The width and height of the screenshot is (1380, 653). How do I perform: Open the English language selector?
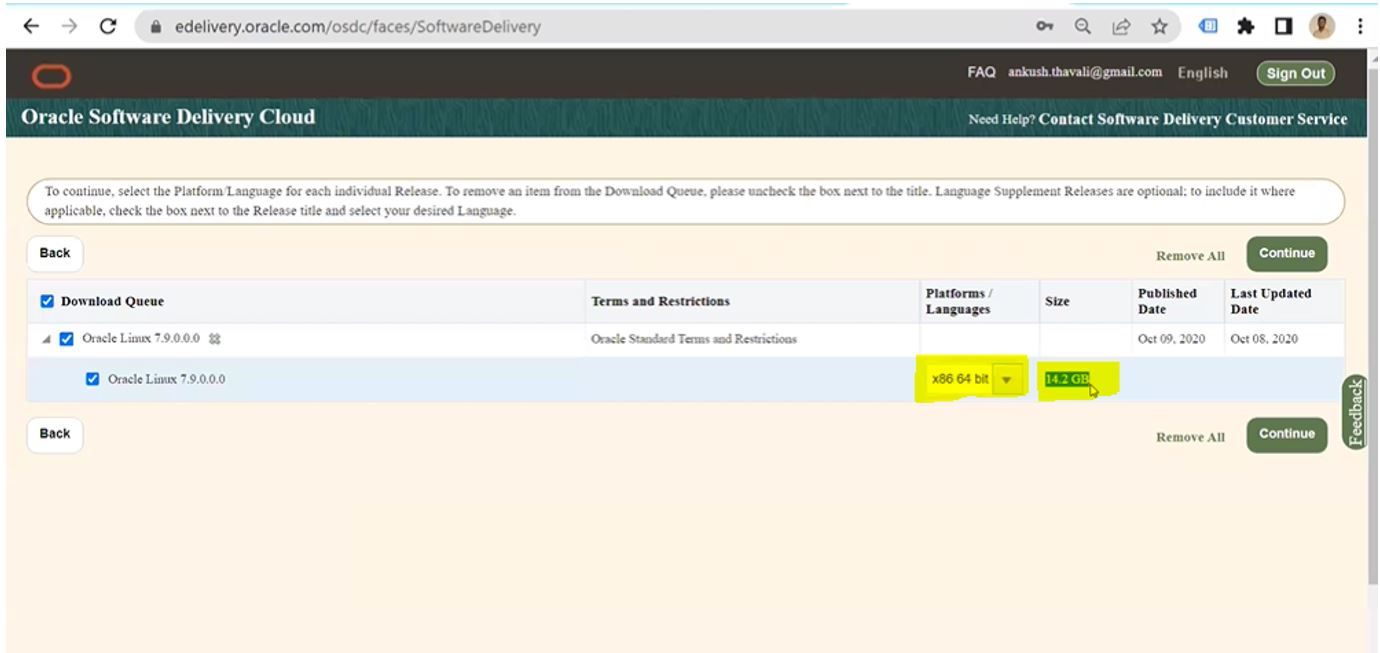pos(1202,73)
